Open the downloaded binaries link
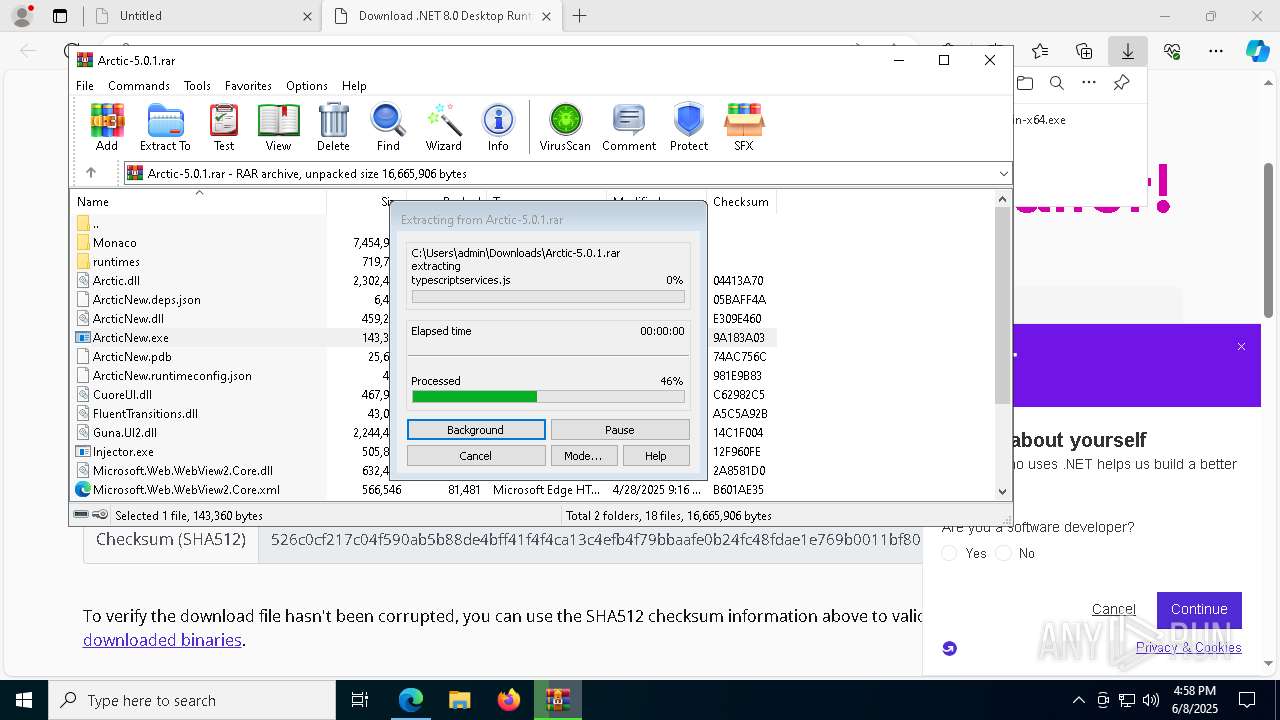The height and width of the screenshot is (720, 1280). [162, 640]
